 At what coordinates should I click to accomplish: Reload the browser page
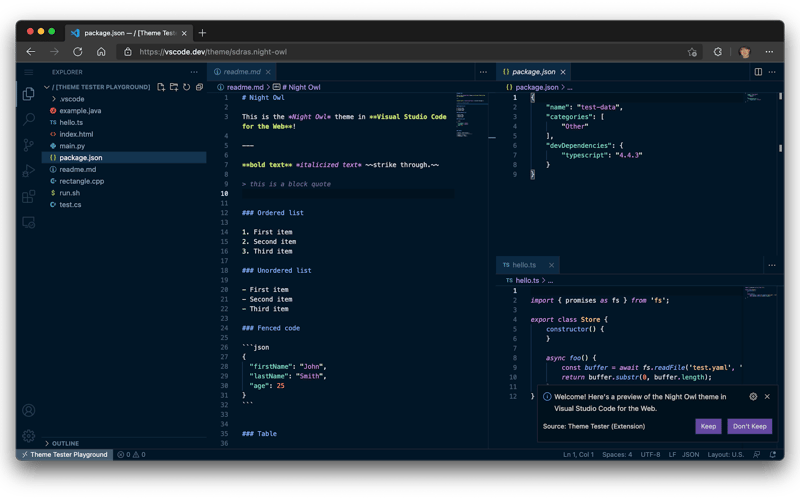pos(78,52)
